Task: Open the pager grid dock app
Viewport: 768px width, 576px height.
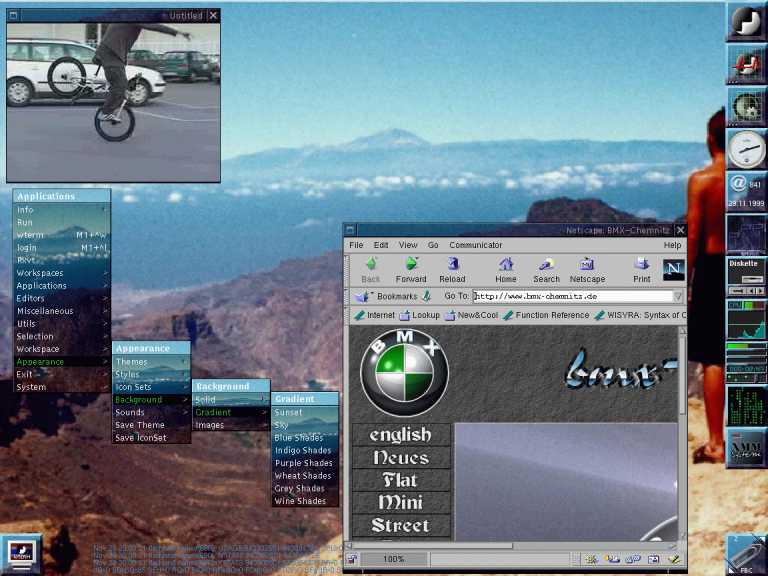Action: coord(746,234)
